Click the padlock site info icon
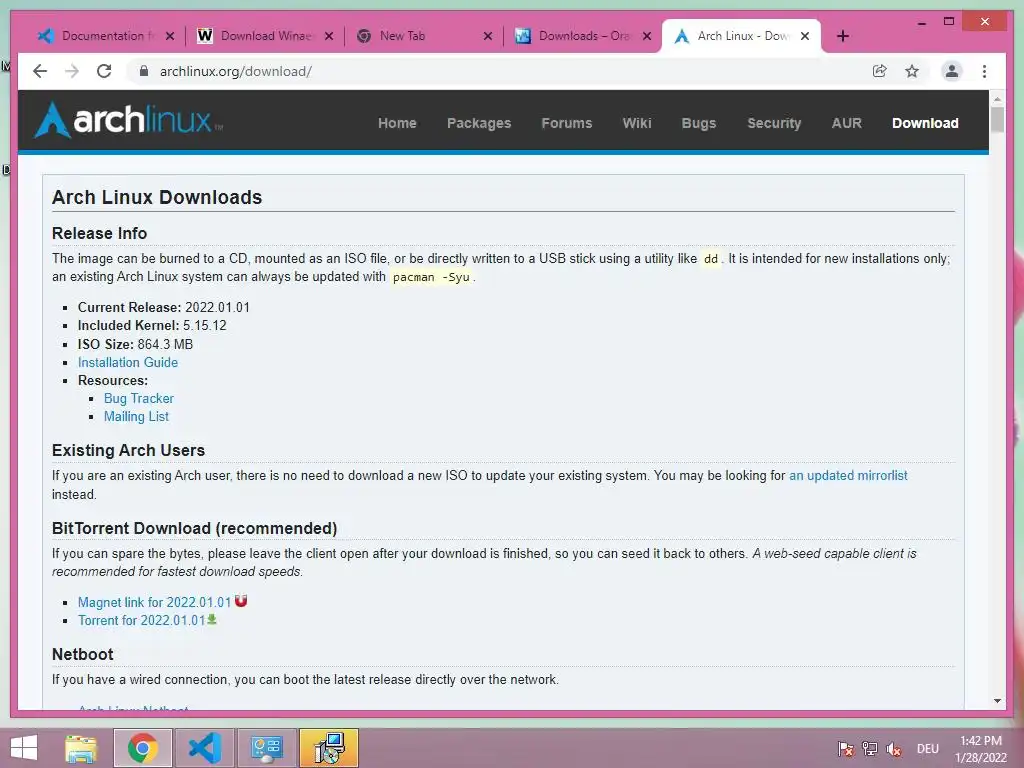The image size is (1024, 768). click(144, 71)
